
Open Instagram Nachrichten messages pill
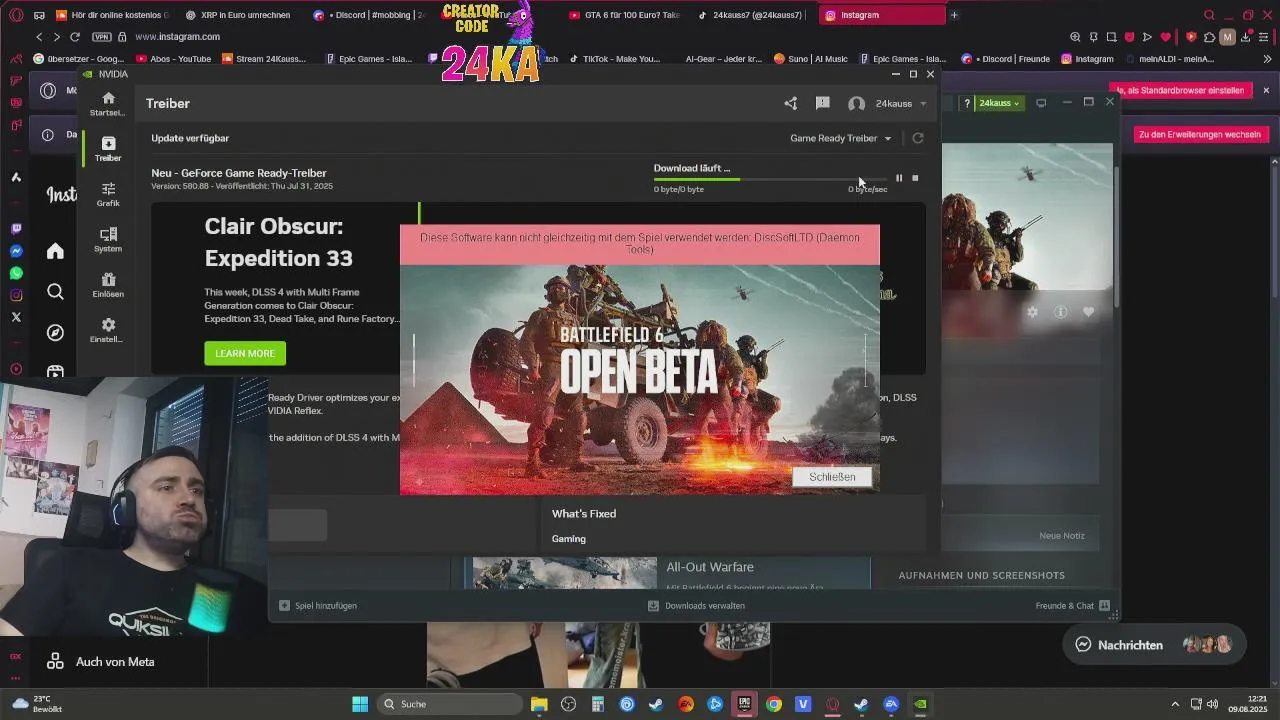[x=1153, y=645]
